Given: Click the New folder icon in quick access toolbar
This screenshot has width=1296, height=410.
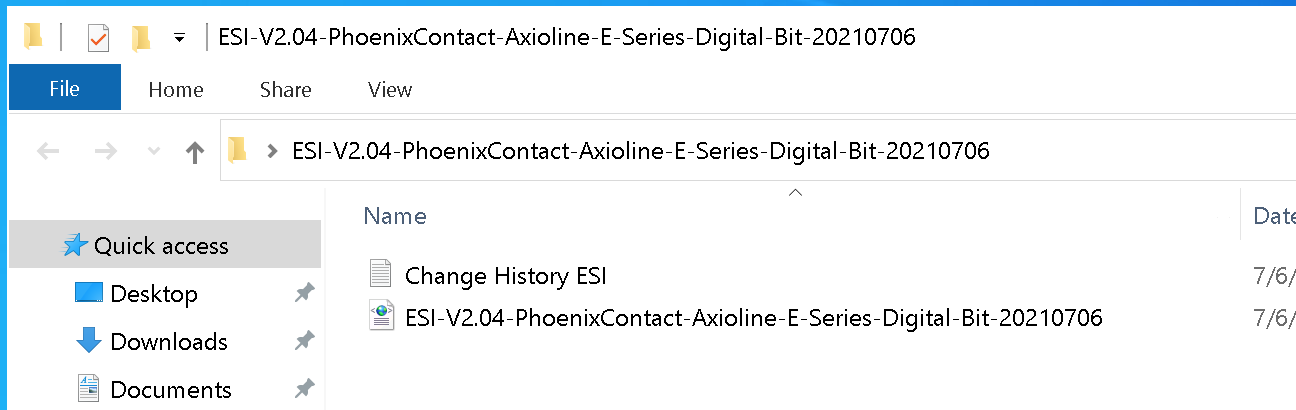Looking at the screenshot, I should click(x=141, y=38).
